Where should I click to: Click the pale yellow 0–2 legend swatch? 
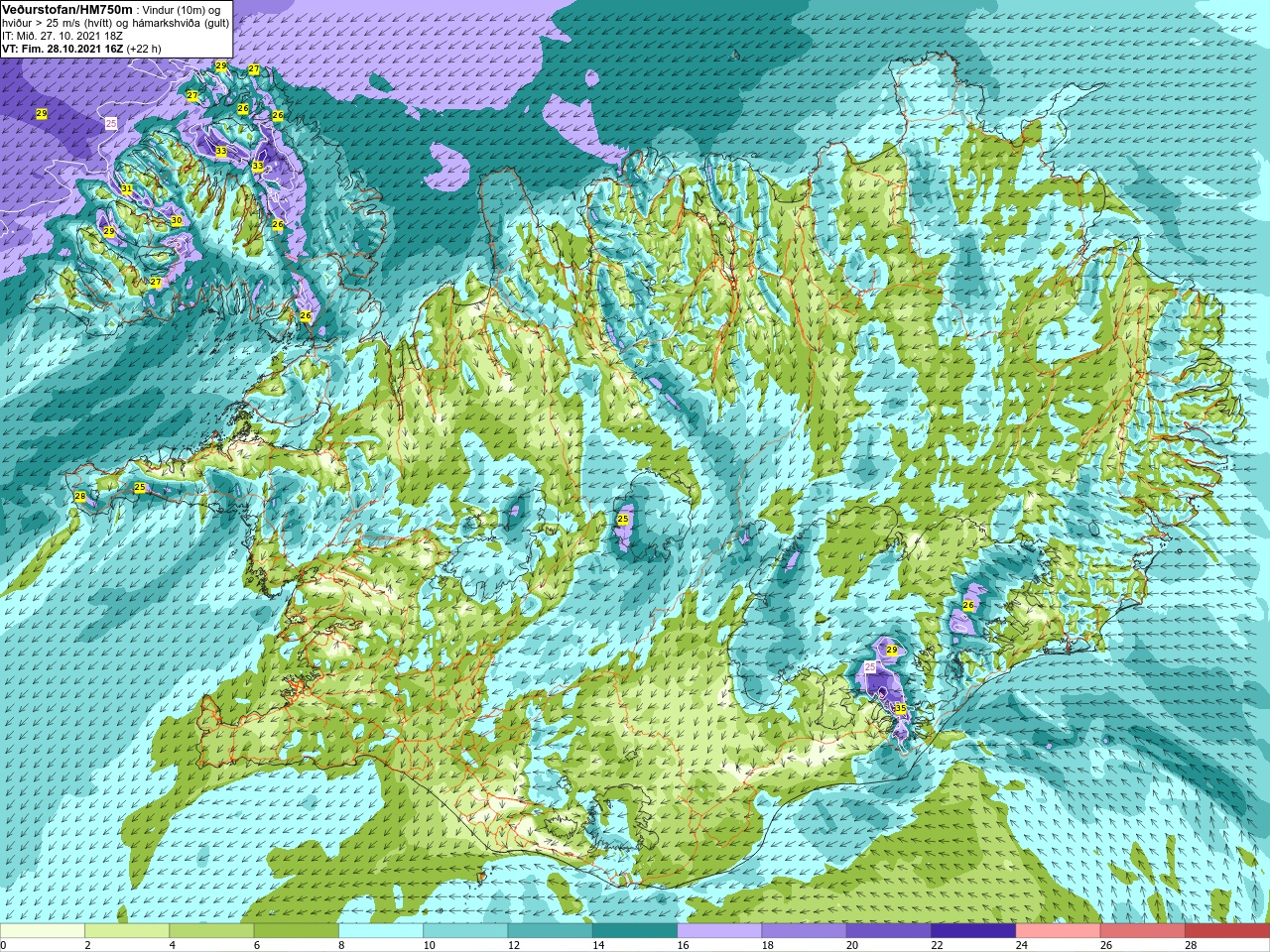click(43, 931)
